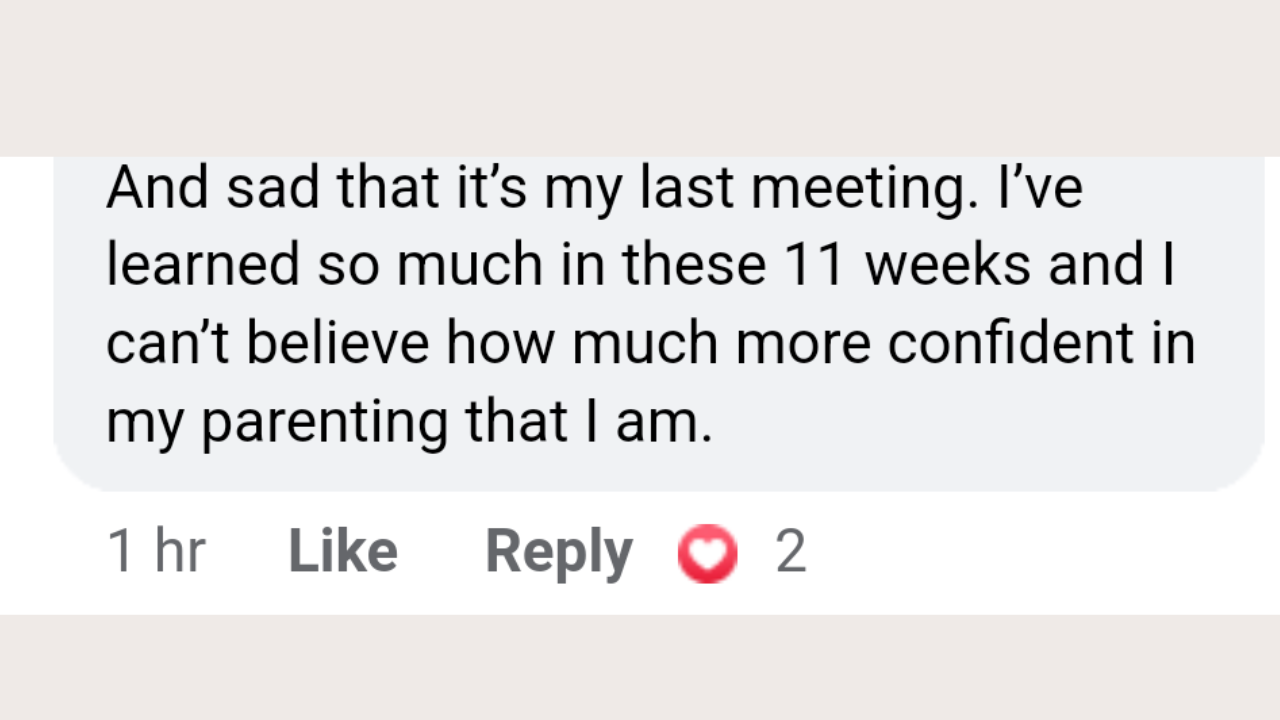Click the words "weeks and I"
Image resolution: width=1280 pixels, height=720 pixels.
[x=1018, y=265]
